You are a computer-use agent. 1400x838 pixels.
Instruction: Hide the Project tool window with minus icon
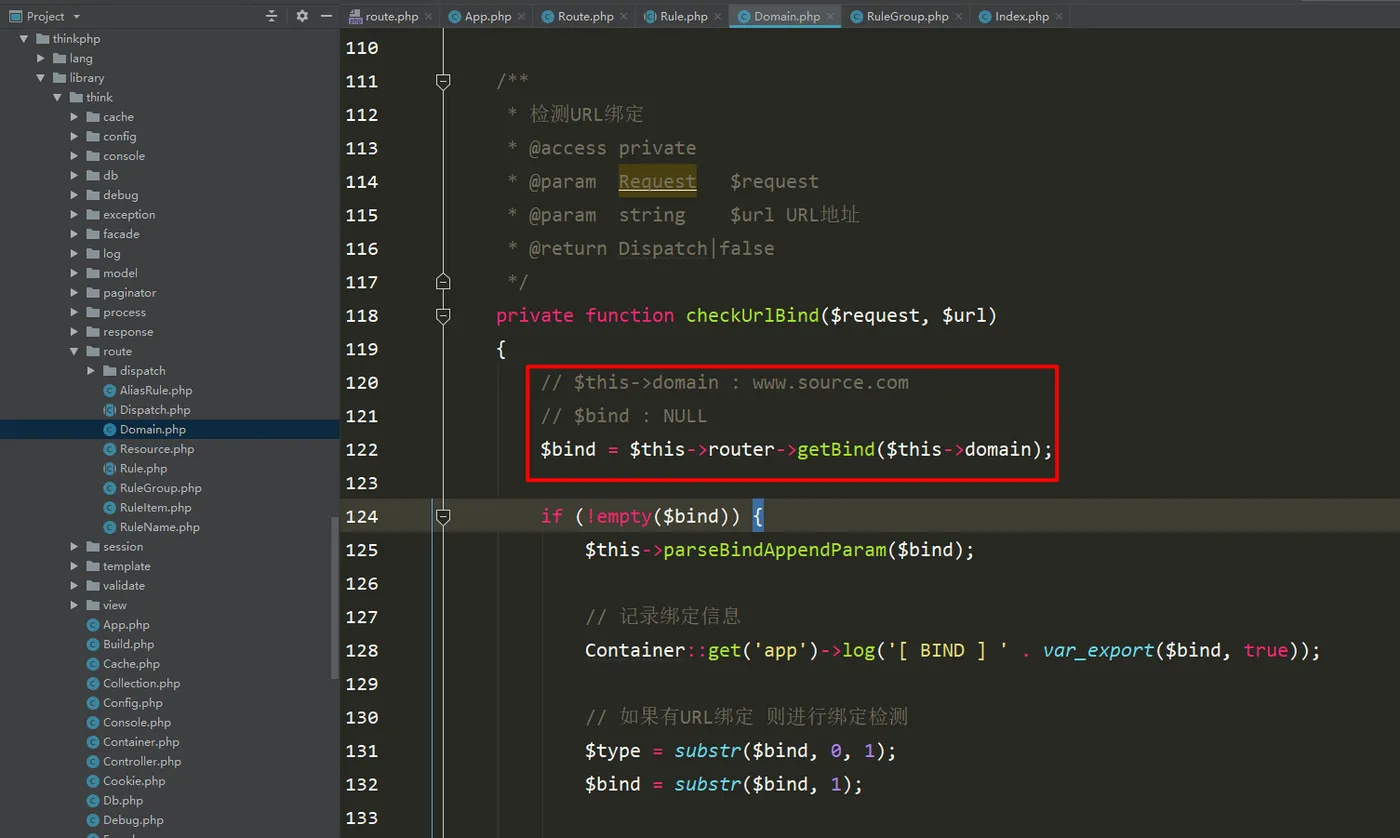pos(327,16)
